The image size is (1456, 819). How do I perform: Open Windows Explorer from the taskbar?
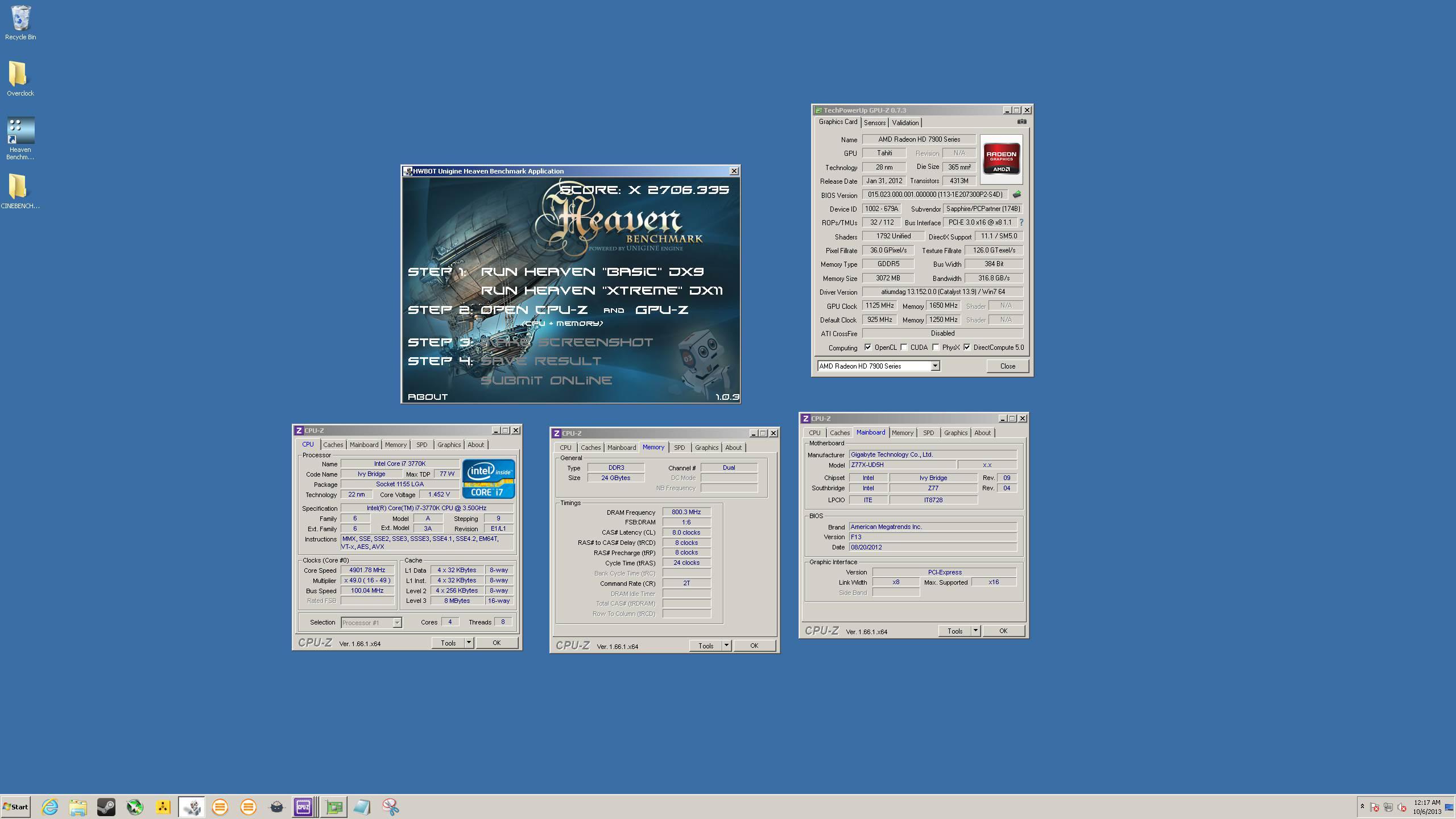pos(78,806)
